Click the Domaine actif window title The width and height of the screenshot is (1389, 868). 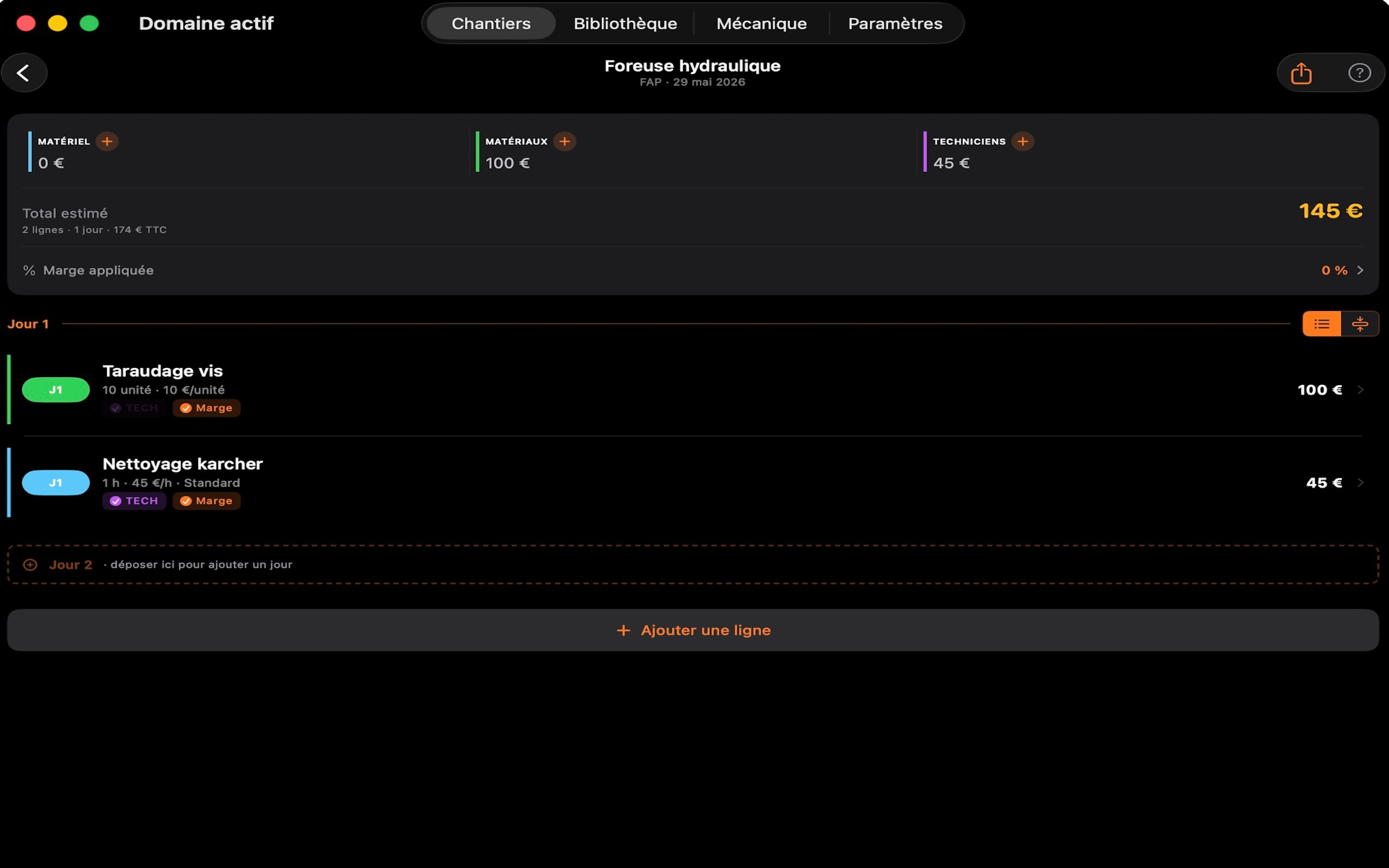[206, 23]
